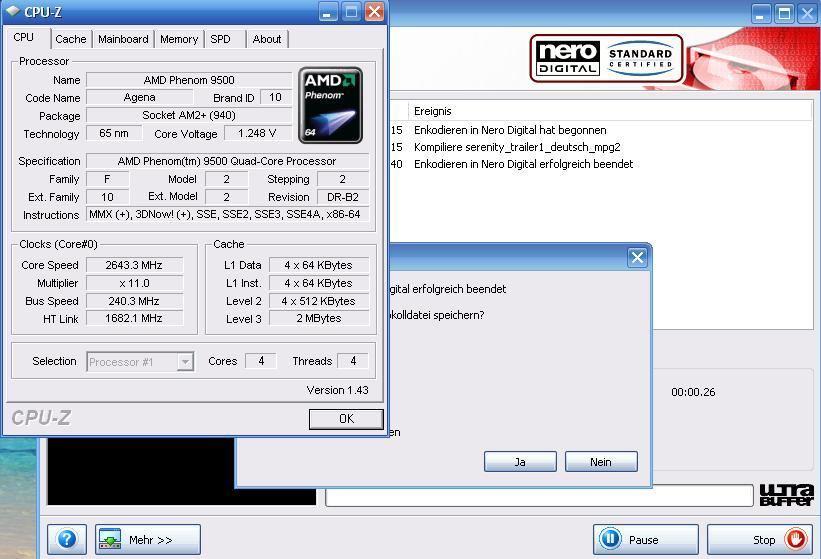821x559 pixels.
Task: Click the HT Link value 1682.1 MHz
Action: click(x=134, y=318)
